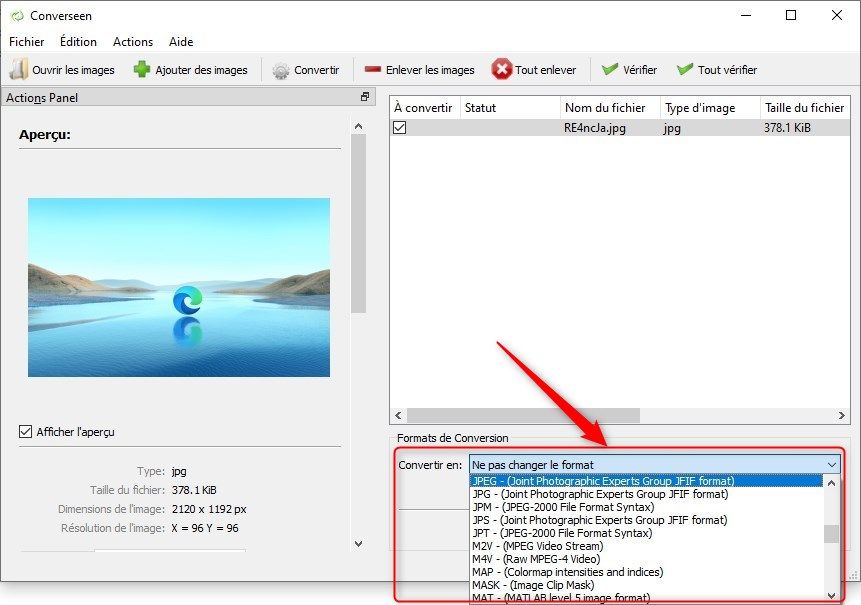Uncheck the RE4ncJa.jpg convert checkbox
The width and height of the screenshot is (861, 605).
pos(399,127)
